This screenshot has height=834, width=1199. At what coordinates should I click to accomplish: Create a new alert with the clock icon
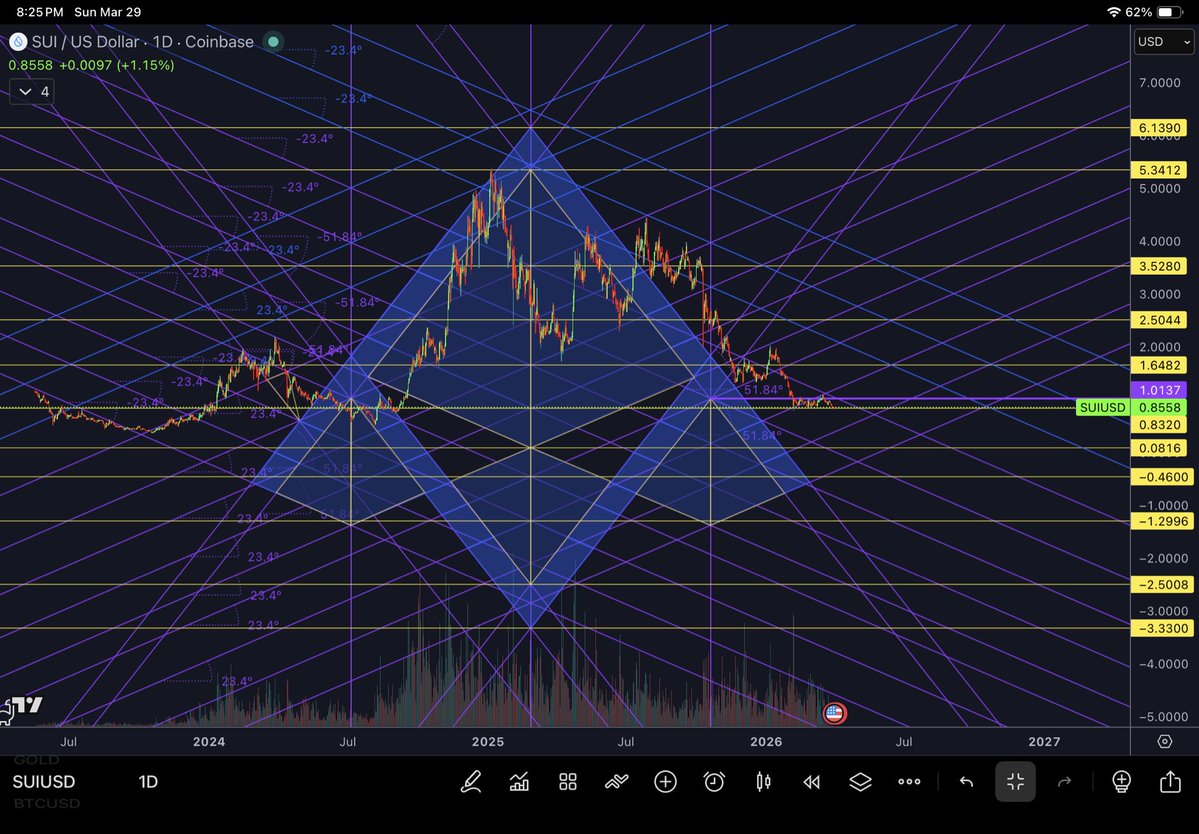pyautogui.click(x=713, y=781)
